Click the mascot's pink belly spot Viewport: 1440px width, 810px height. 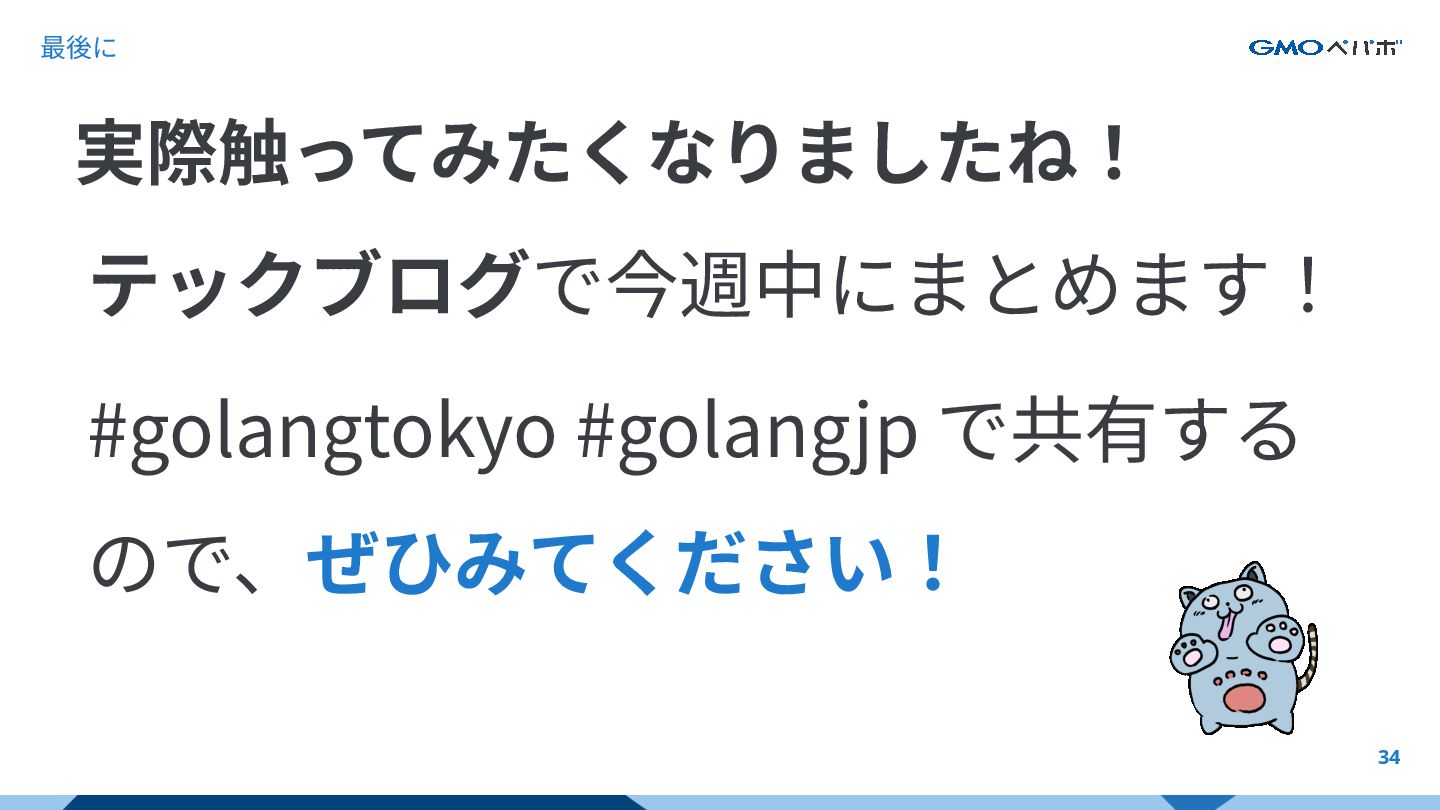point(1243,697)
